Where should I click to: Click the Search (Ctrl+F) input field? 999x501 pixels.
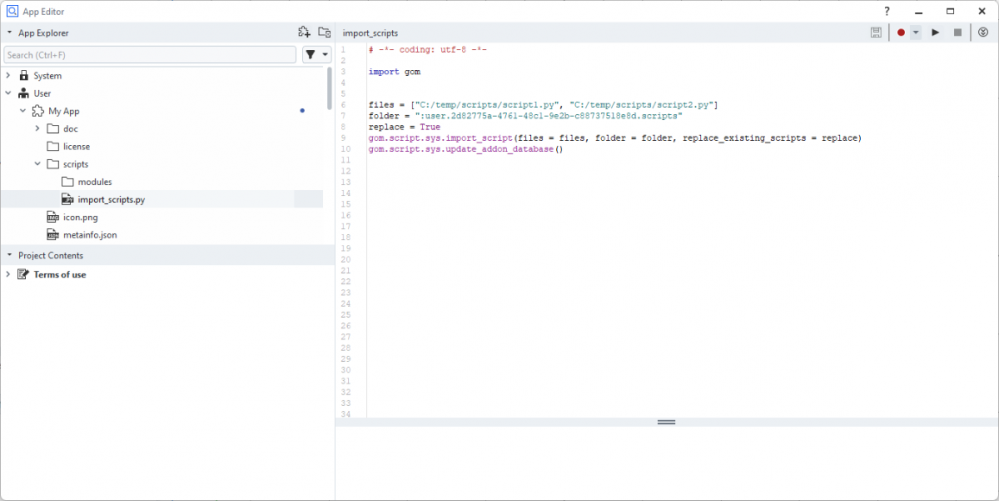click(x=150, y=55)
